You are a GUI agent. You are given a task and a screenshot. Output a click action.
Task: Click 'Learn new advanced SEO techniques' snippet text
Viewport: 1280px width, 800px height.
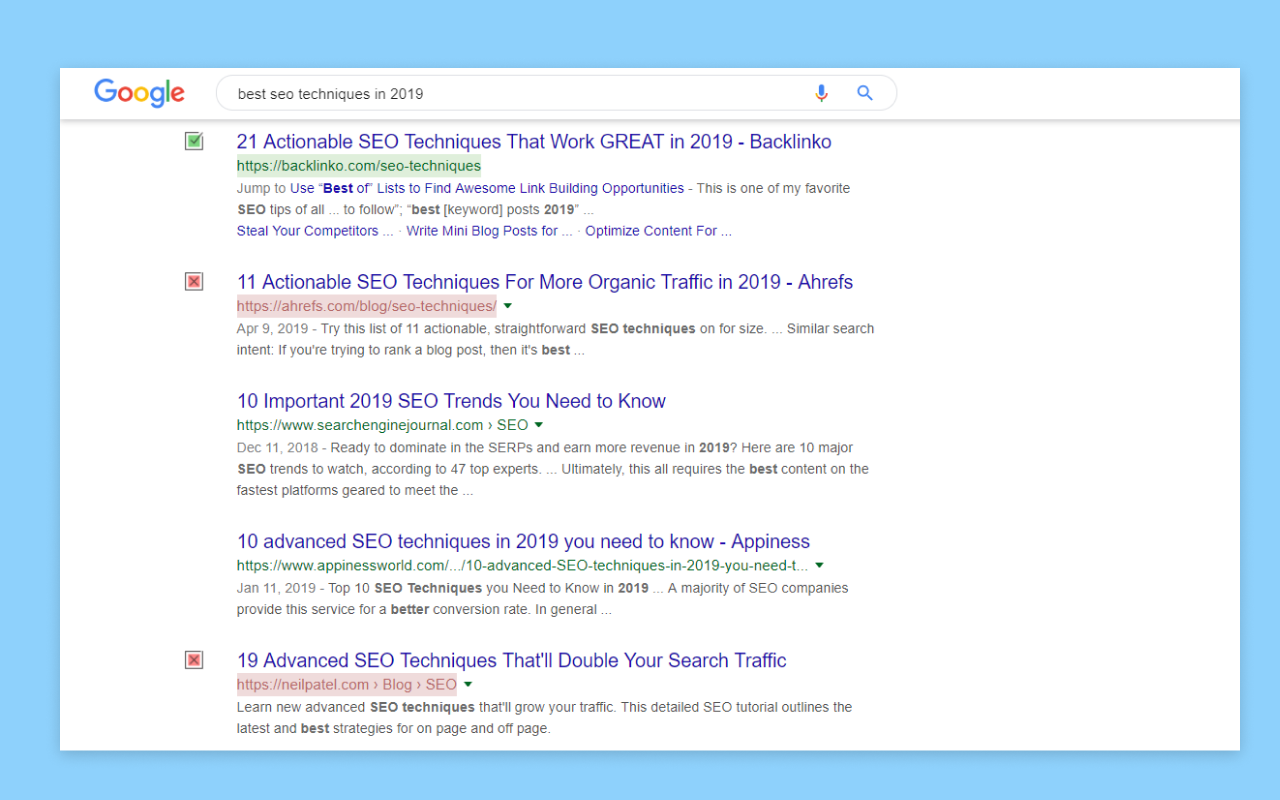click(x=545, y=718)
